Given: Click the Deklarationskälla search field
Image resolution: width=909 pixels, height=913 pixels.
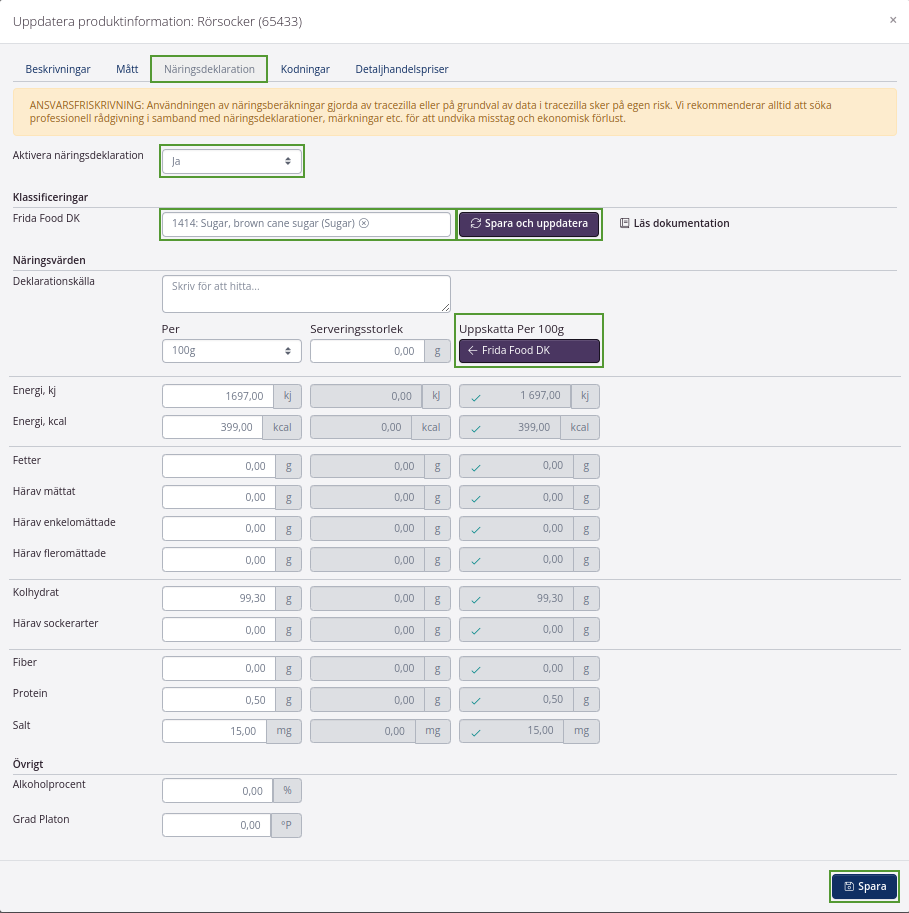Looking at the screenshot, I should [306, 294].
